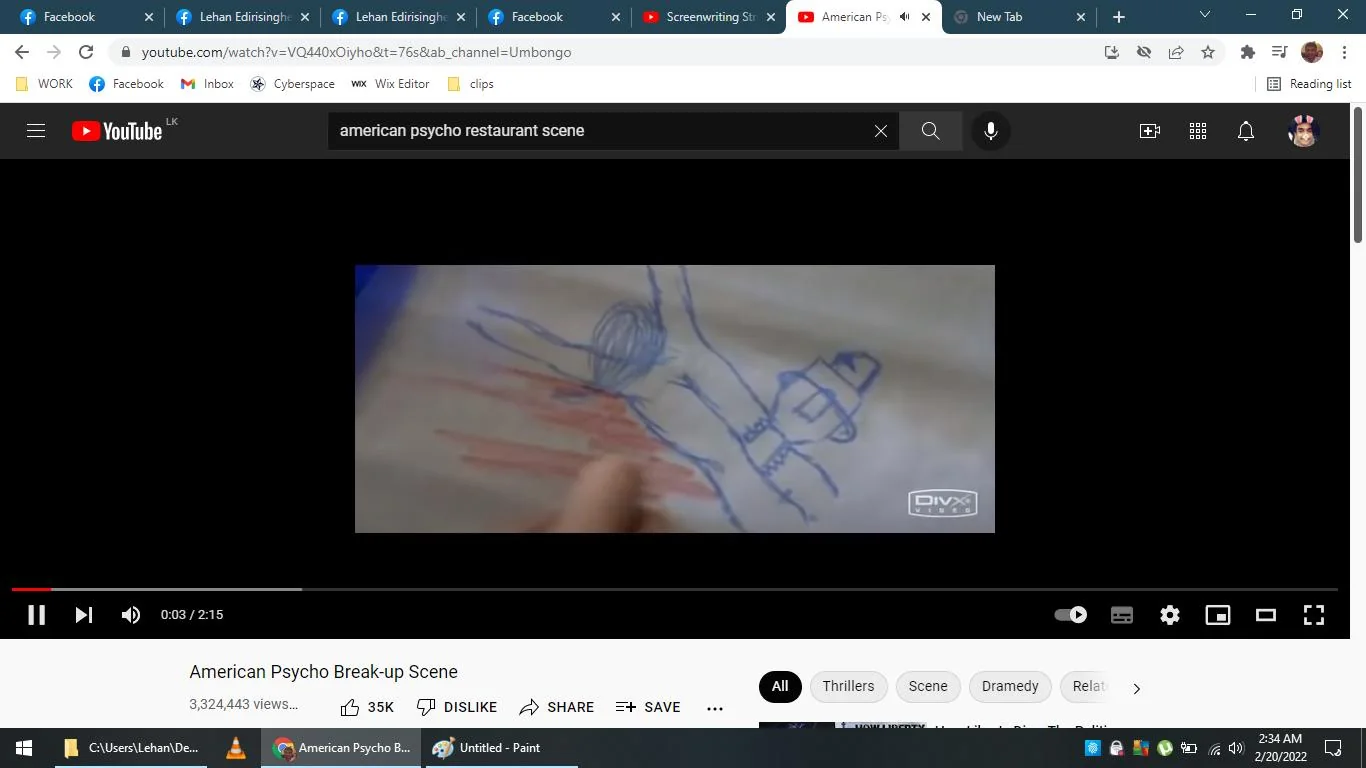
Task: Install app icon in address bar
Action: pos(1112,52)
